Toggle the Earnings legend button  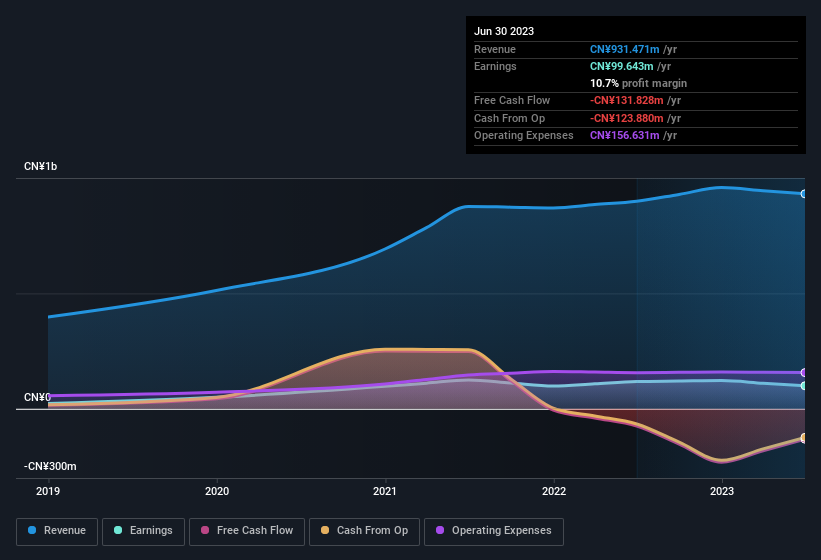(x=143, y=531)
